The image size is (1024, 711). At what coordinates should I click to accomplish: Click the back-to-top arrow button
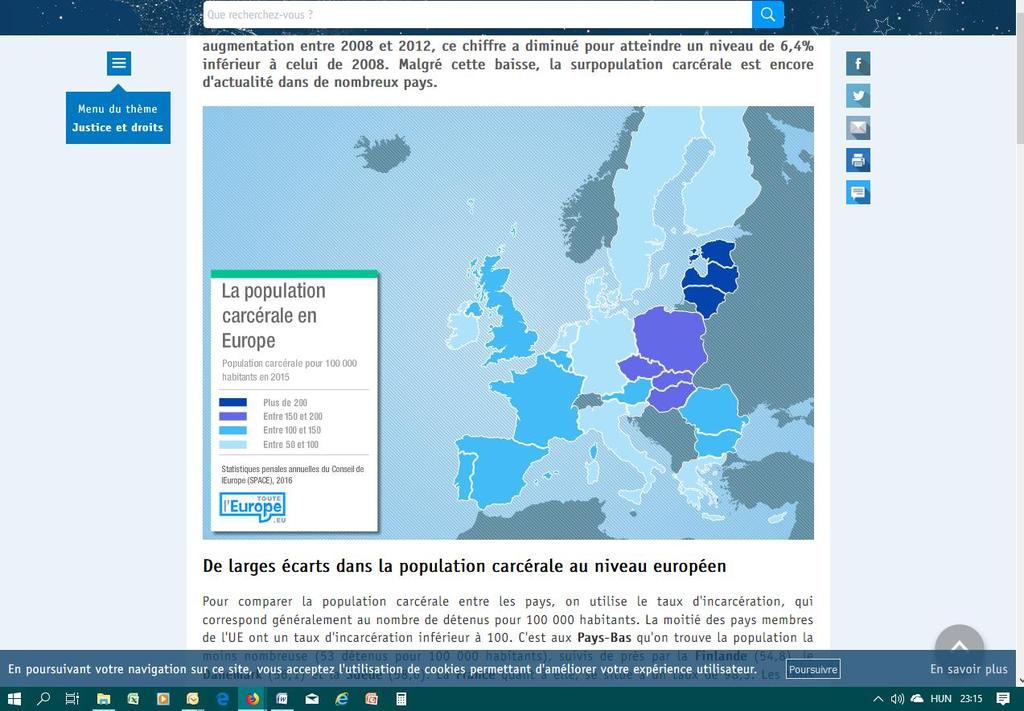point(959,648)
